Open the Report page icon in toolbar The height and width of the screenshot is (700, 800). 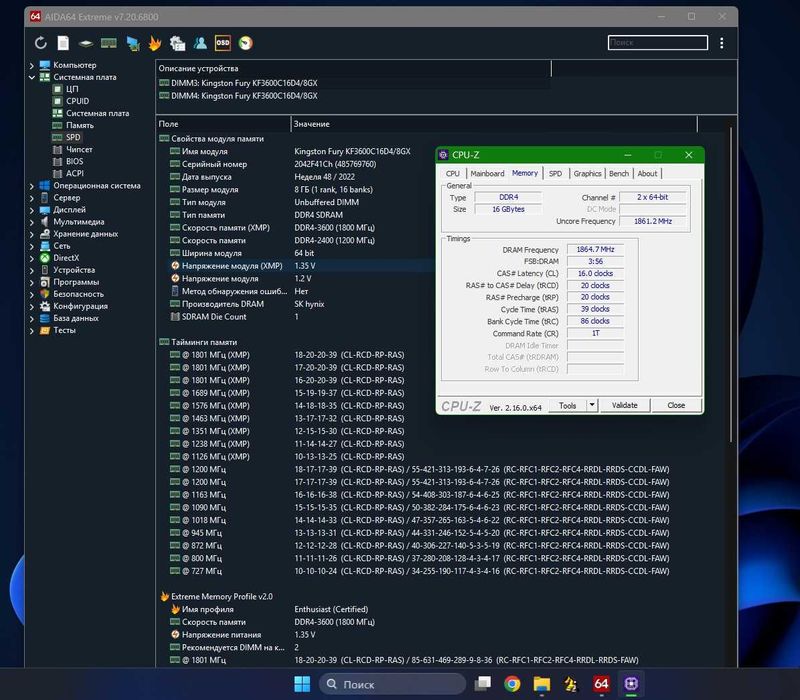(x=63, y=43)
